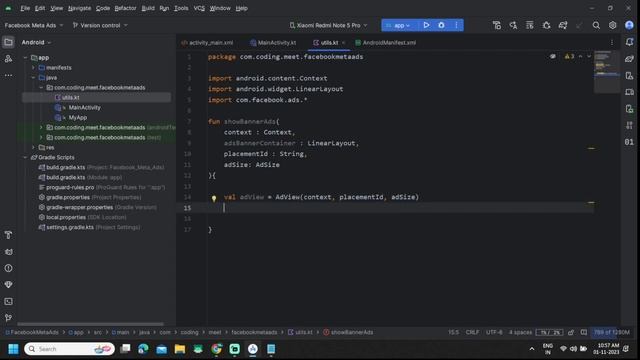
Task: Expand the manifests folder
Action: point(33,68)
